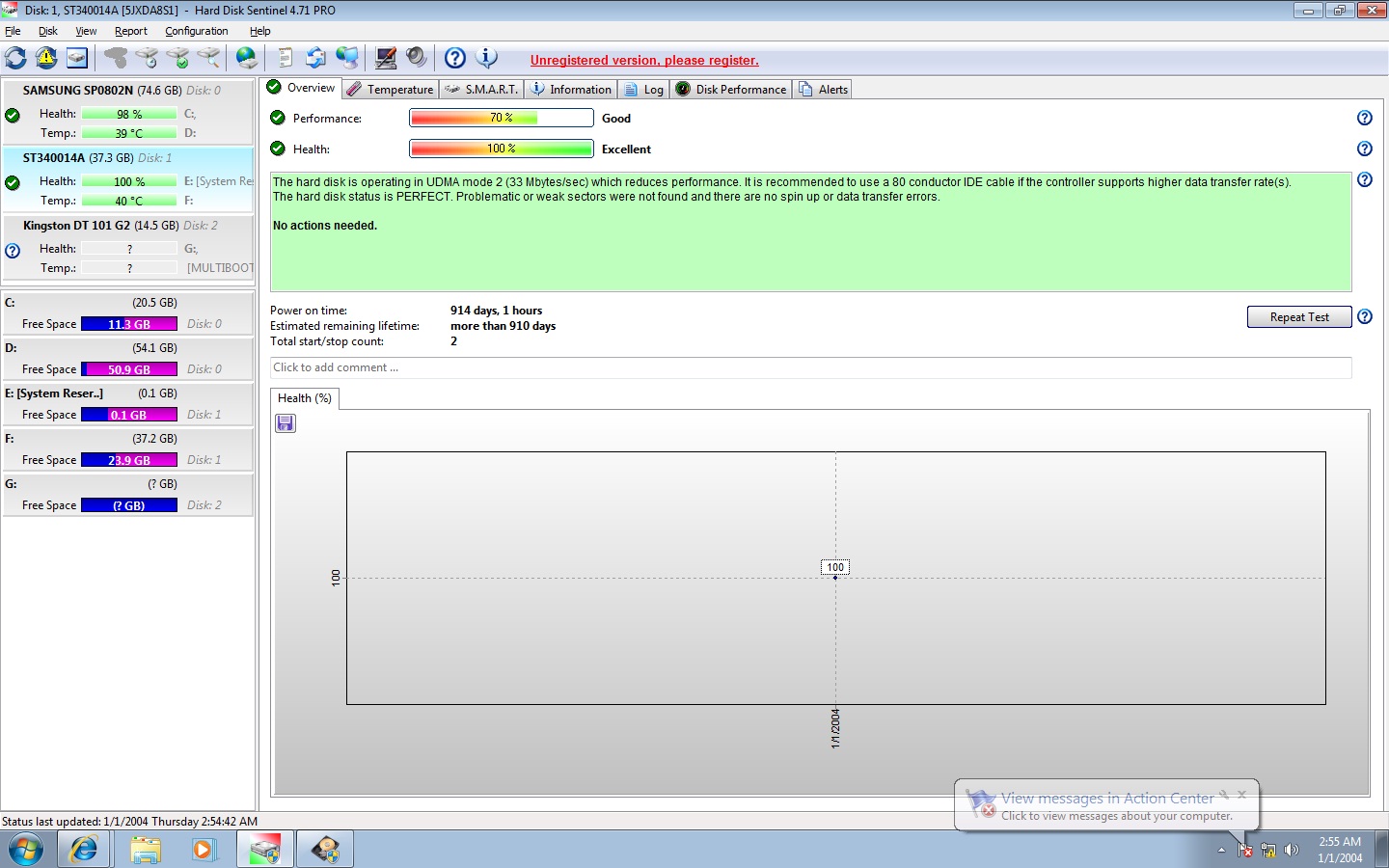
Task: Click the plain grey disk toolbar icon
Action: click(x=116, y=58)
